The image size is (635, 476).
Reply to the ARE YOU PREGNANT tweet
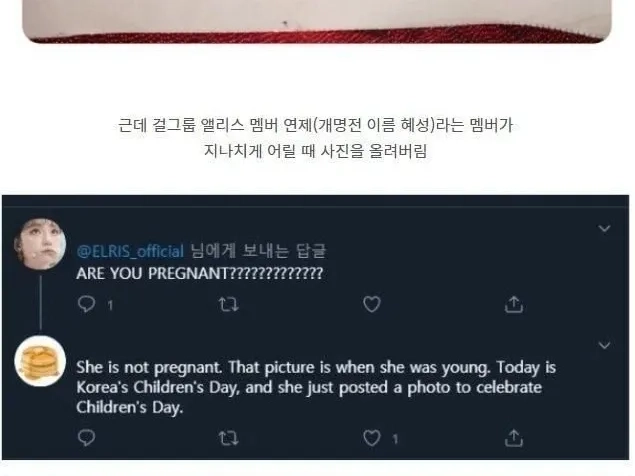pyautogui.click(x=86, y=304)
